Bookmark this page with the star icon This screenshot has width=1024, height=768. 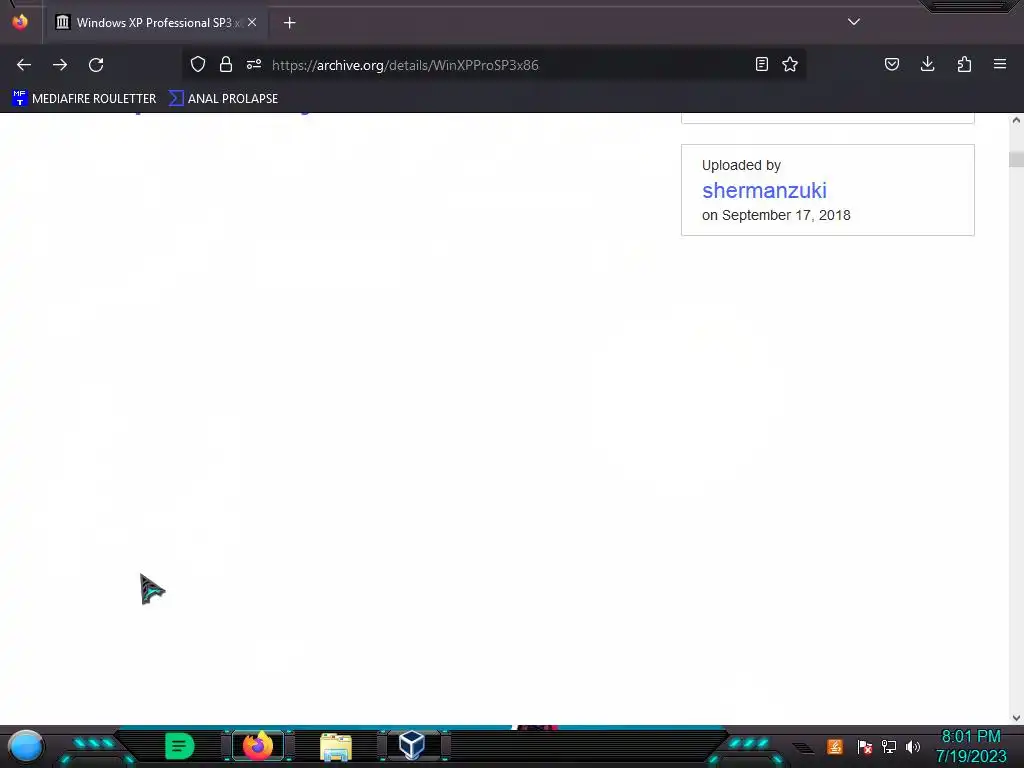tap(790, 64)
